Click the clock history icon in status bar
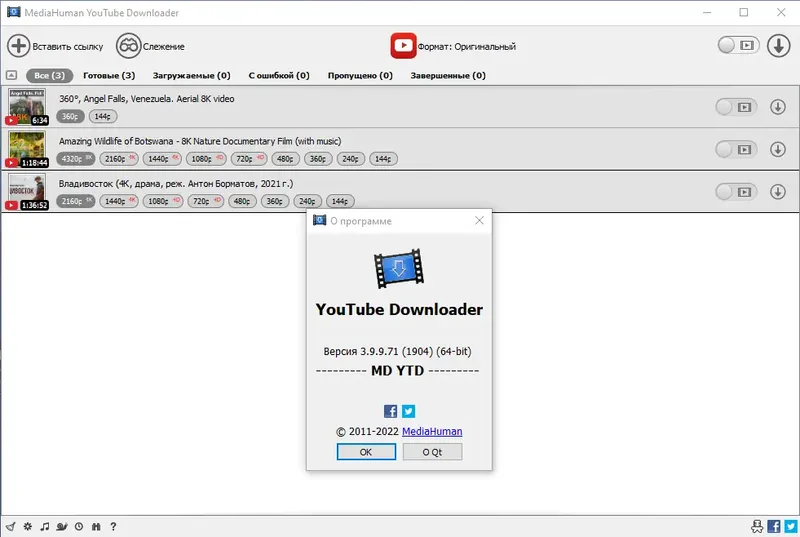 pos(79,526)
